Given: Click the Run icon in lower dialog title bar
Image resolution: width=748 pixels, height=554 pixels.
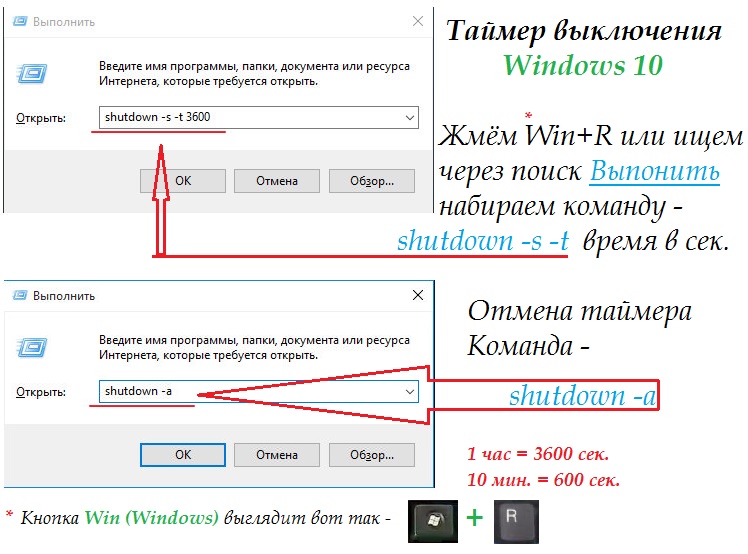Looking at the screenshot, I should (x=20, y=295).
